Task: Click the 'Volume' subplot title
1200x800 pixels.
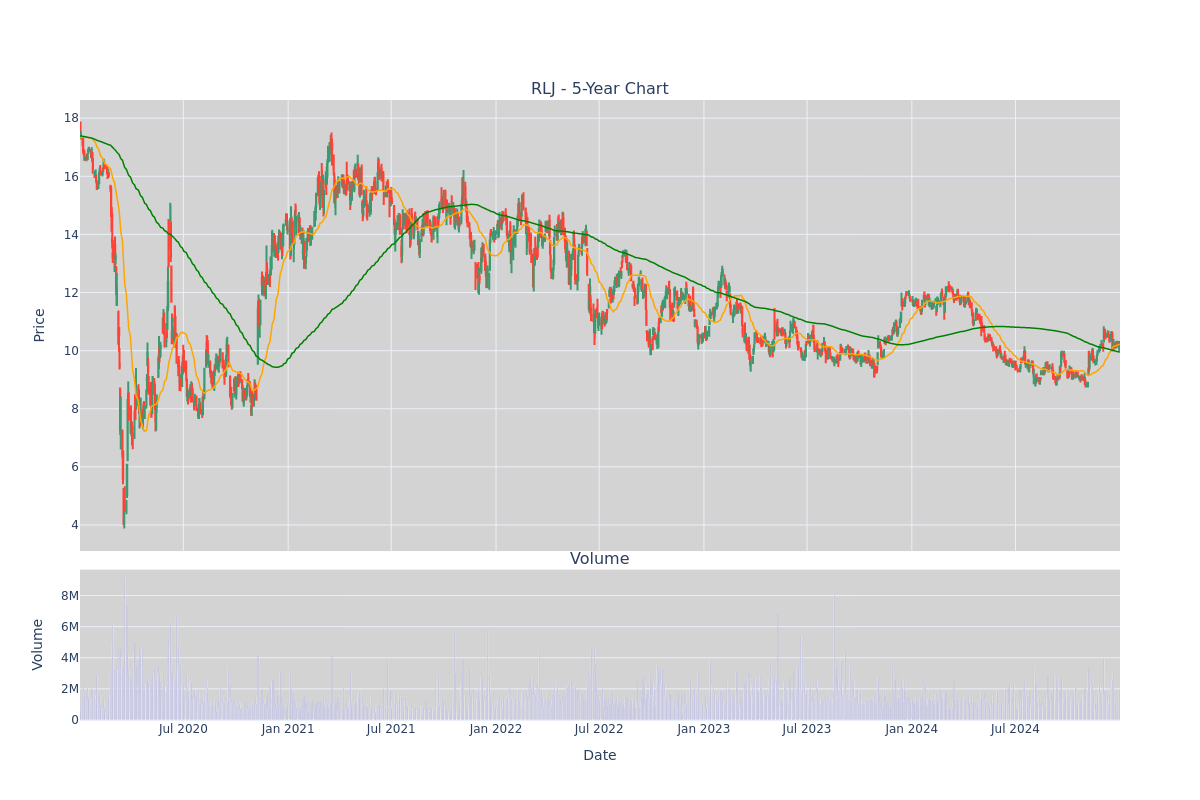Action: [599, 559]
